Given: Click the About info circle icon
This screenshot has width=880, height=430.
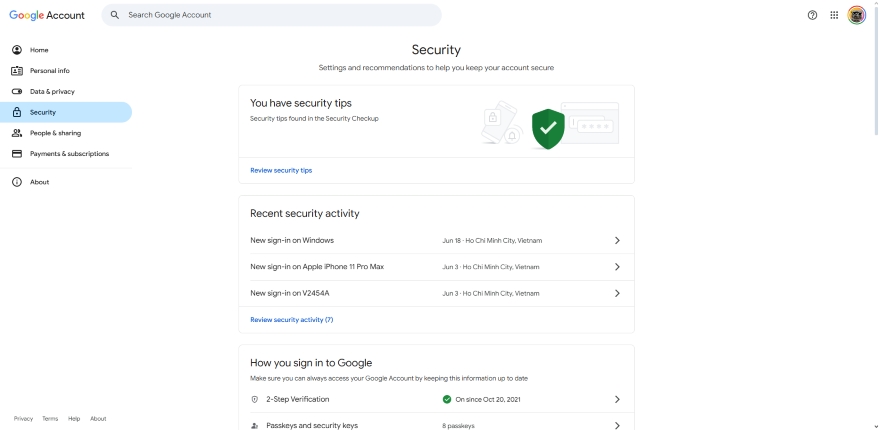Looking at the screenshot, I should click(17, 182).
